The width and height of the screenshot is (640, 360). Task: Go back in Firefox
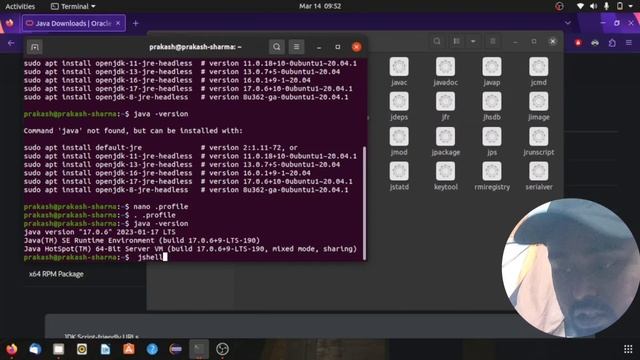pyautogui.click(x=11, y=43)
